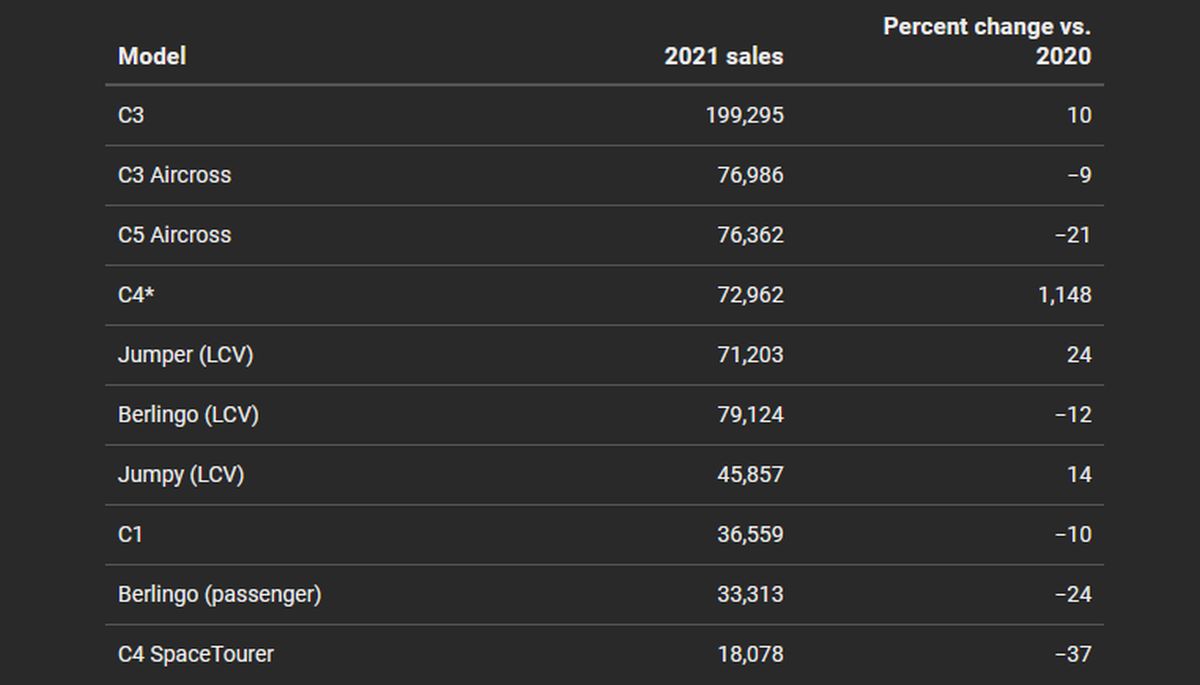Screen dimensions: 1200x685
Task: Click the 199,295 sales value
Action: [x=744, y=115]
